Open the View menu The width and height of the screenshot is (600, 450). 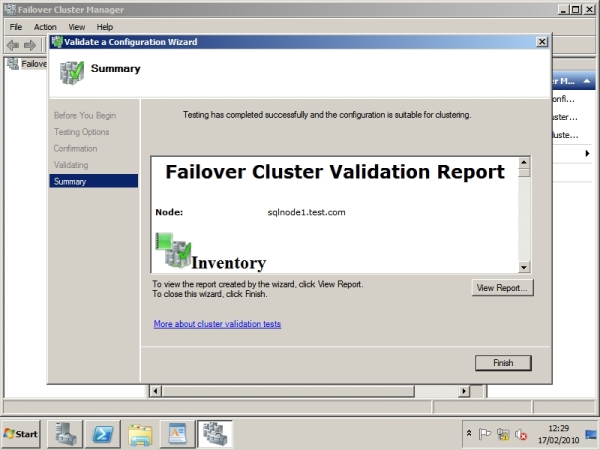77,27
